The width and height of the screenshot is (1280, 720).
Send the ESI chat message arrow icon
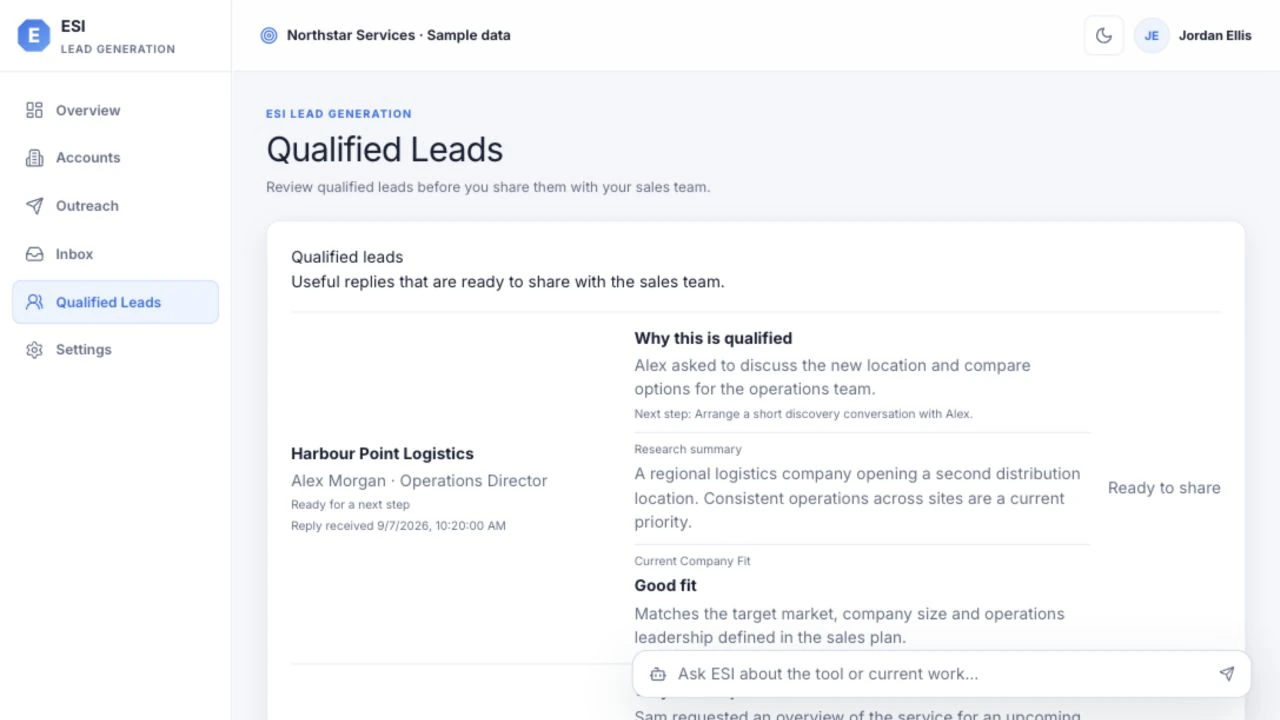pyautogui.click(x=1227, y=674)
